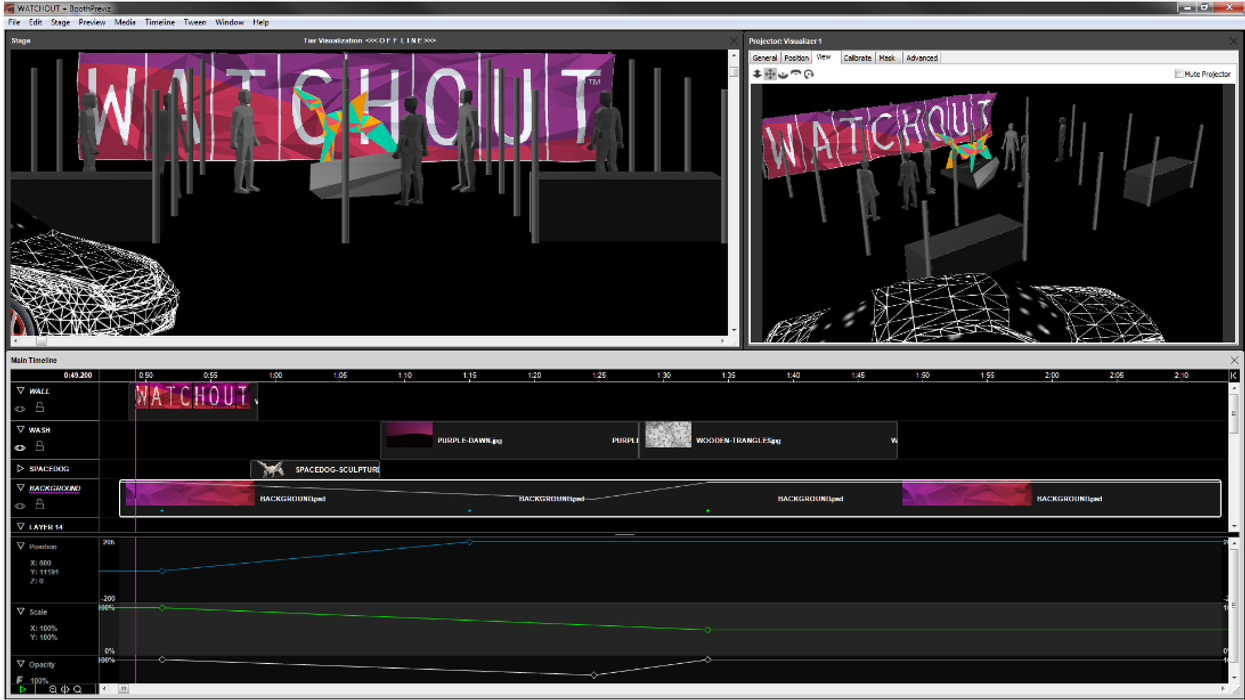Select the pan/move view tool icon
1245x700 pixels.
770,74
